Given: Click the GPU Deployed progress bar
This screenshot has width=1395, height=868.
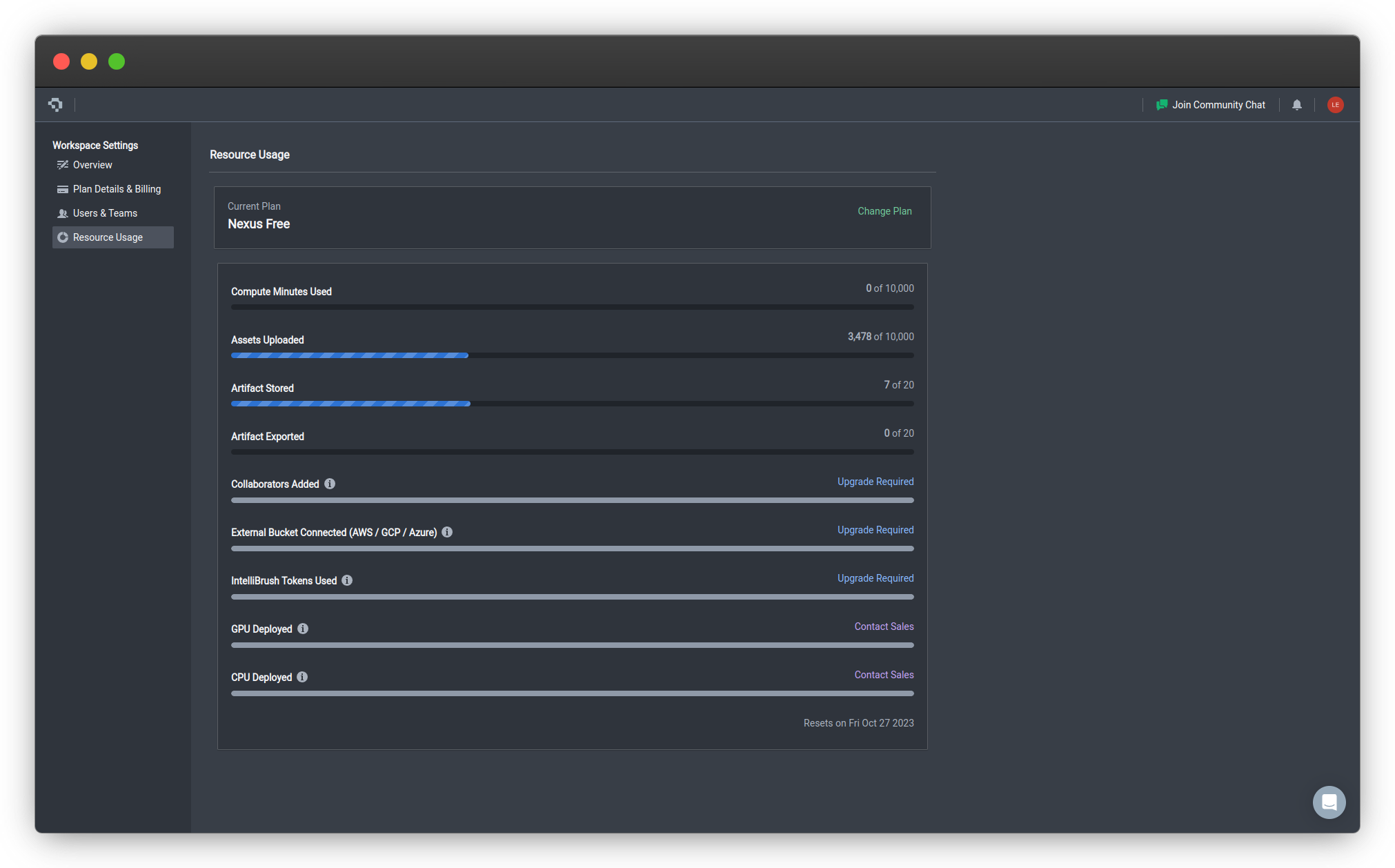Looking at the screenshot, I should (573, 645).
